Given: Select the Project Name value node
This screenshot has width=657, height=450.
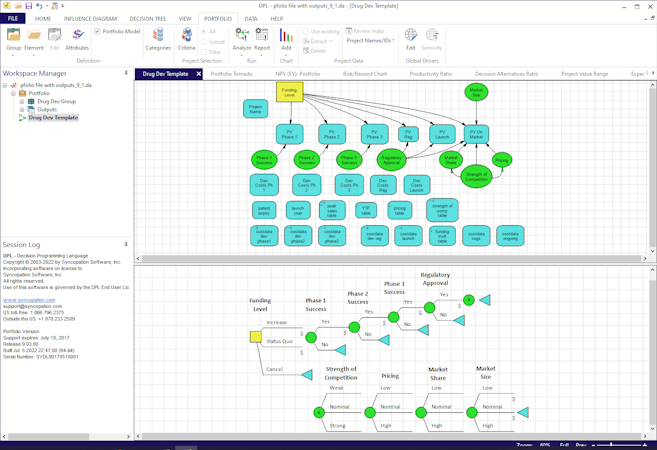Looking at the screenshot, I should (256, 109).
